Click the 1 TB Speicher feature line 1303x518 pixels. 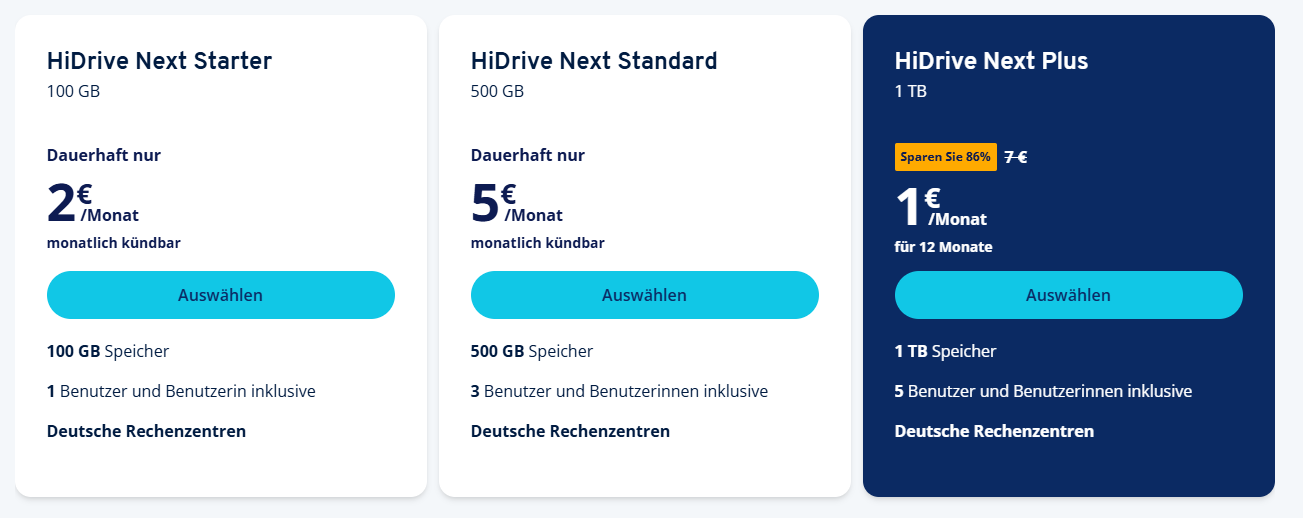coord(945,351)
